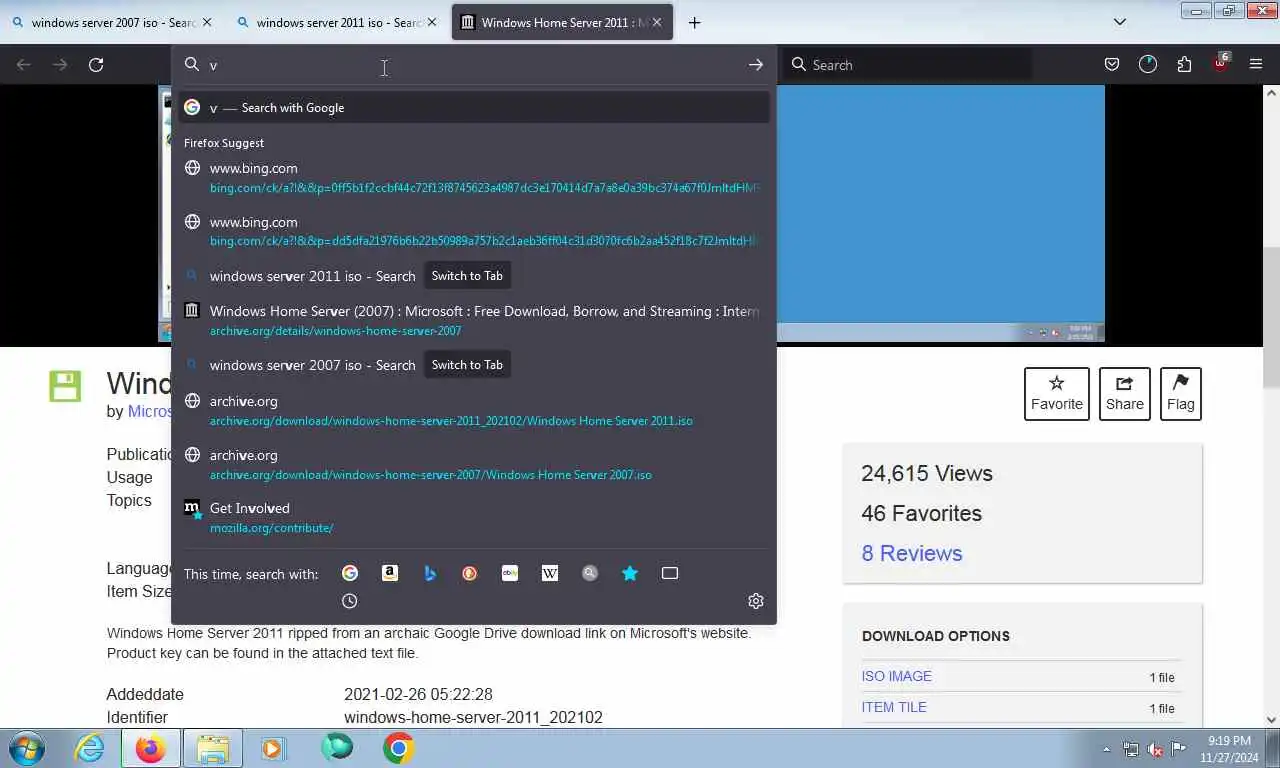Search this time with DuckDuckGo

click(x=470, y=573)
